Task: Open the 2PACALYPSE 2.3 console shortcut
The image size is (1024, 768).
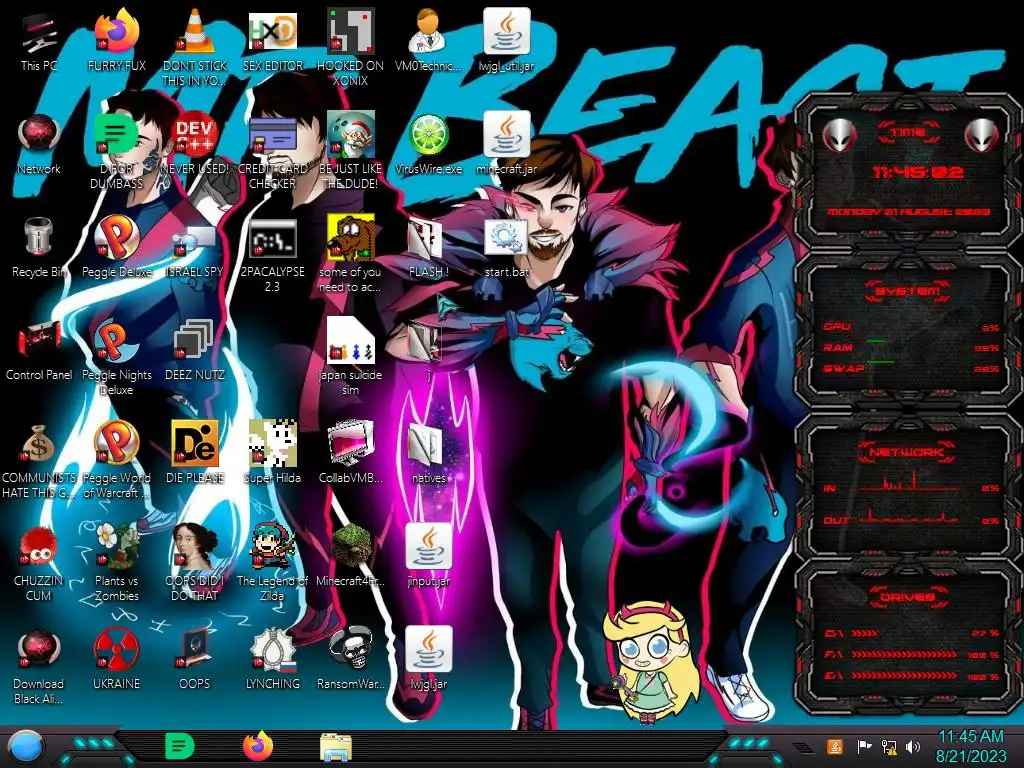Action: (x=272, y=238)
